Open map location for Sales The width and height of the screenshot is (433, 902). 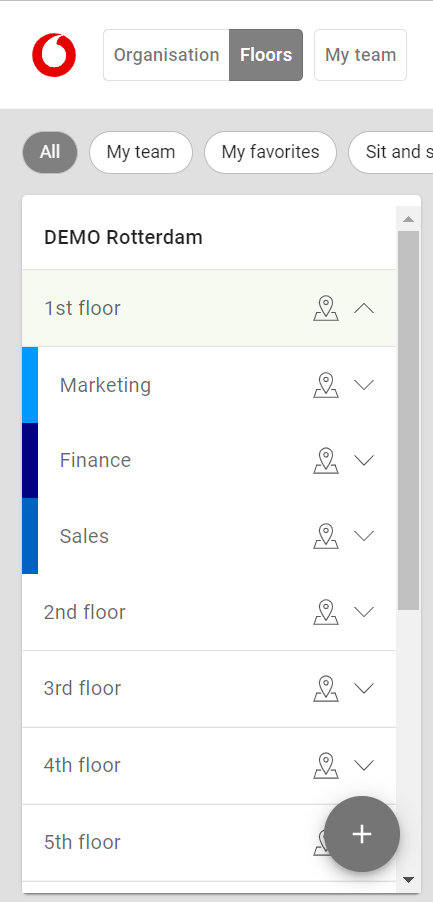[326, 536]
